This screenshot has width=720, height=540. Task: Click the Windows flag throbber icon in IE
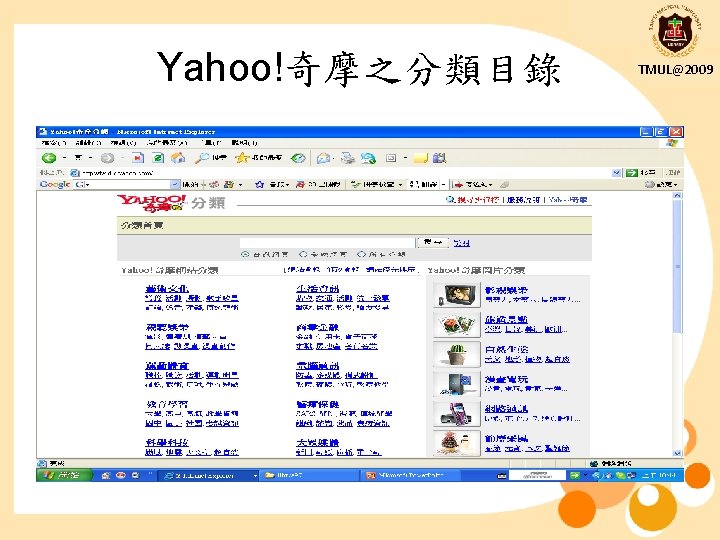(672, 143)
